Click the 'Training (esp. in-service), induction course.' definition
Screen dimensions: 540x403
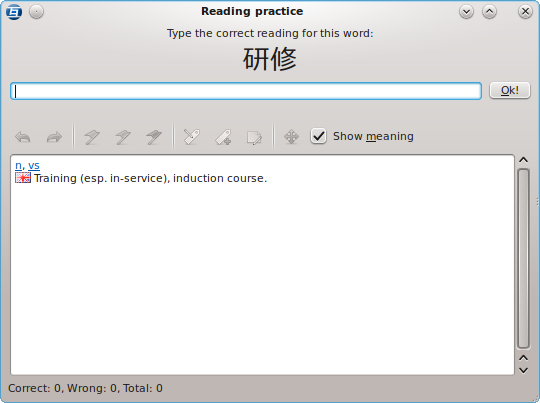pos(150,178)
